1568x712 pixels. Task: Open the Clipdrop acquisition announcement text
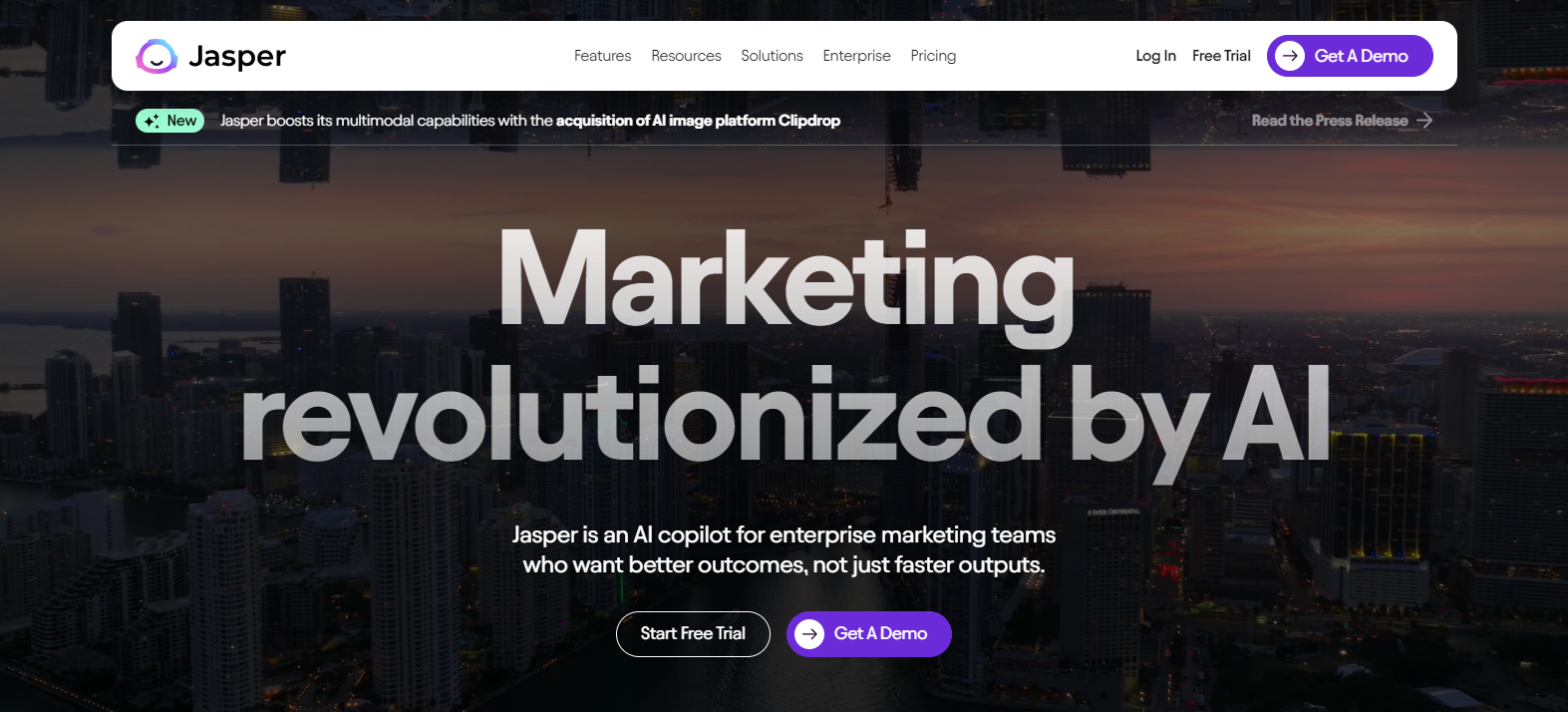[530, 121]
